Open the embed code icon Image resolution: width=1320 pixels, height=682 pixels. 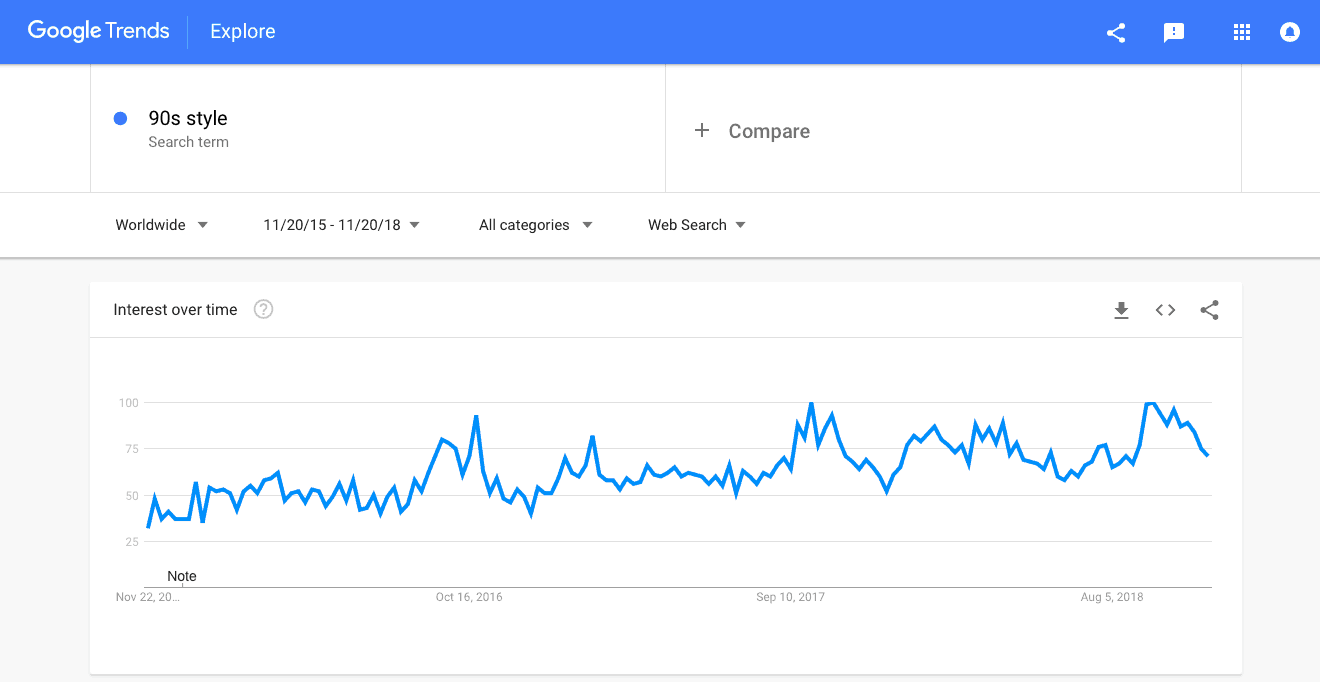(1165, 310)
